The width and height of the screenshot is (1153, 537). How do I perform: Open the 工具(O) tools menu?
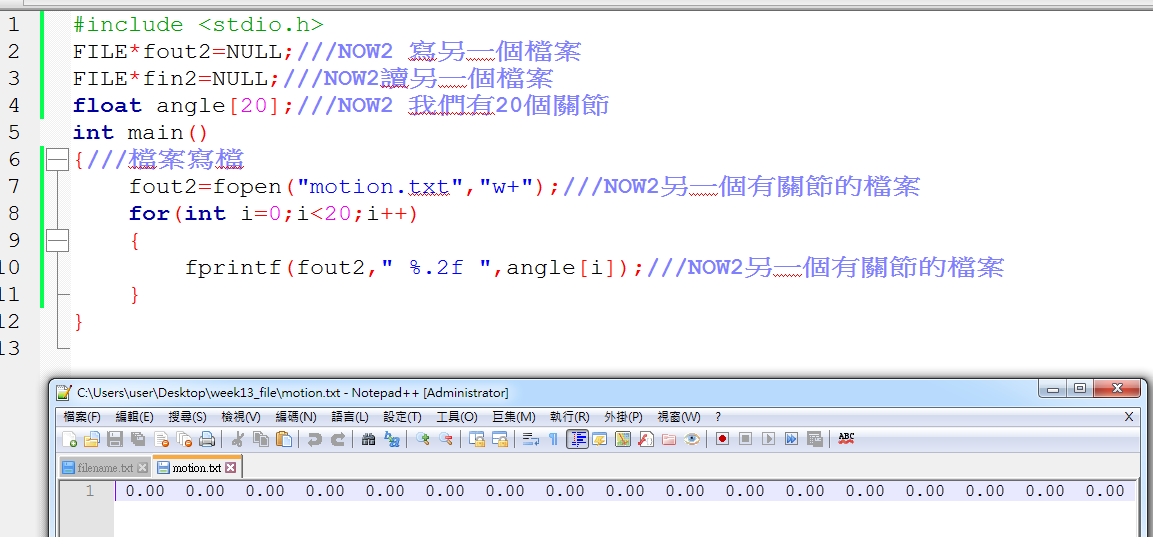[x=457, y=417]
